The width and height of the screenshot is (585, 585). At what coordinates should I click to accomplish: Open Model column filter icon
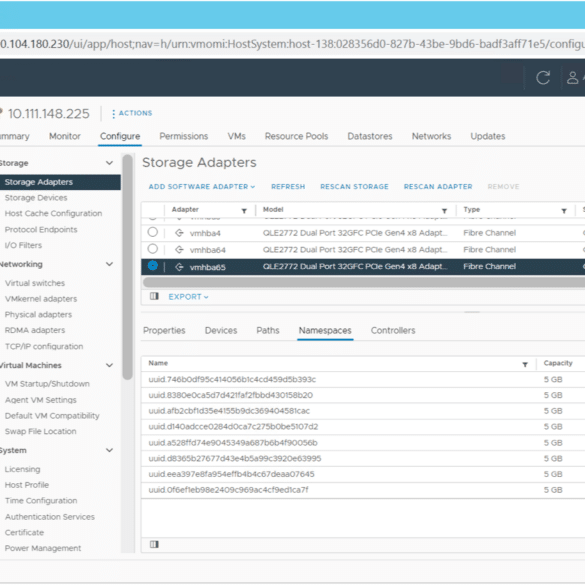(444, 211)
